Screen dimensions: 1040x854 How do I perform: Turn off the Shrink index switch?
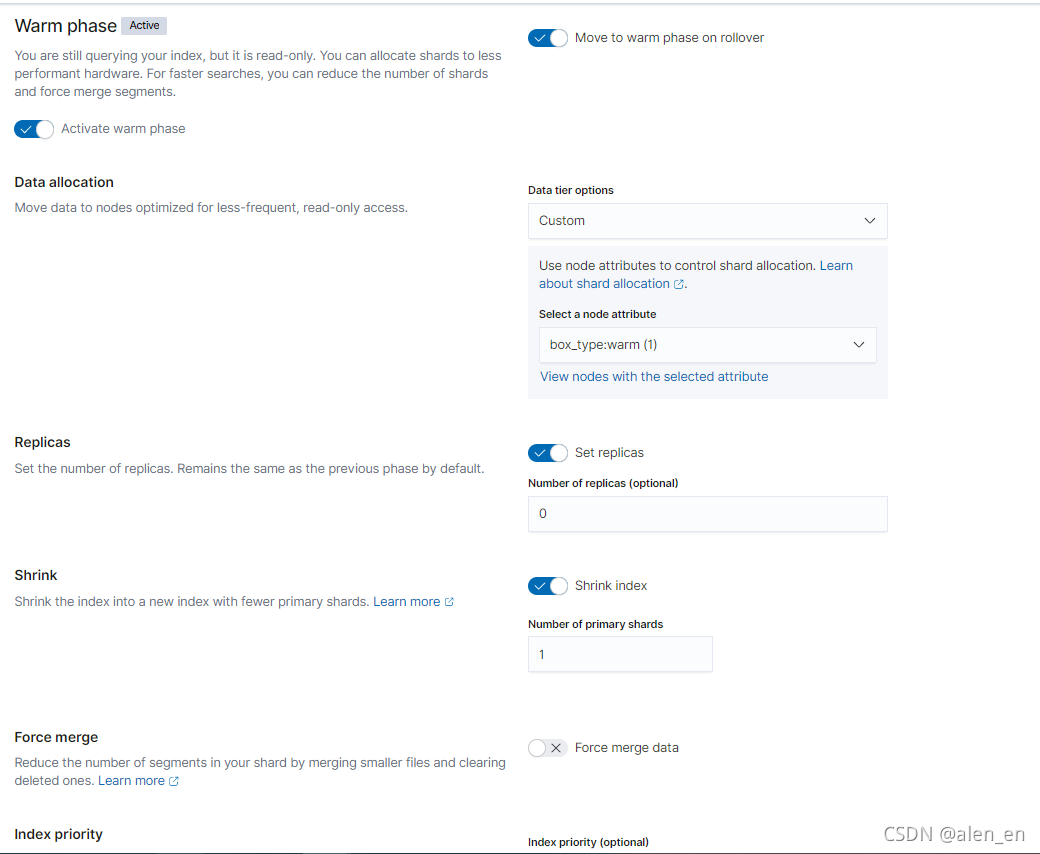tap(547, 586)
